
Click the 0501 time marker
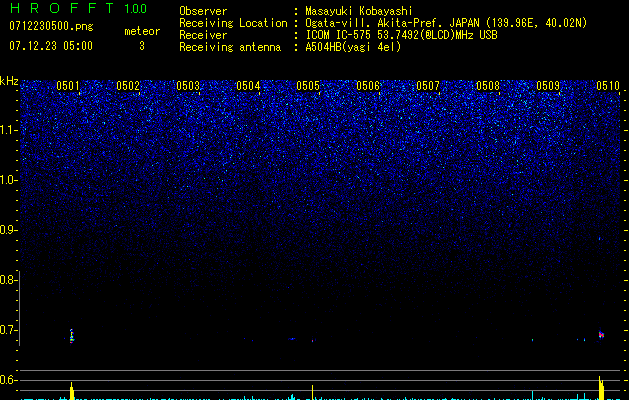pyautogui.click(x=68, y=86)
